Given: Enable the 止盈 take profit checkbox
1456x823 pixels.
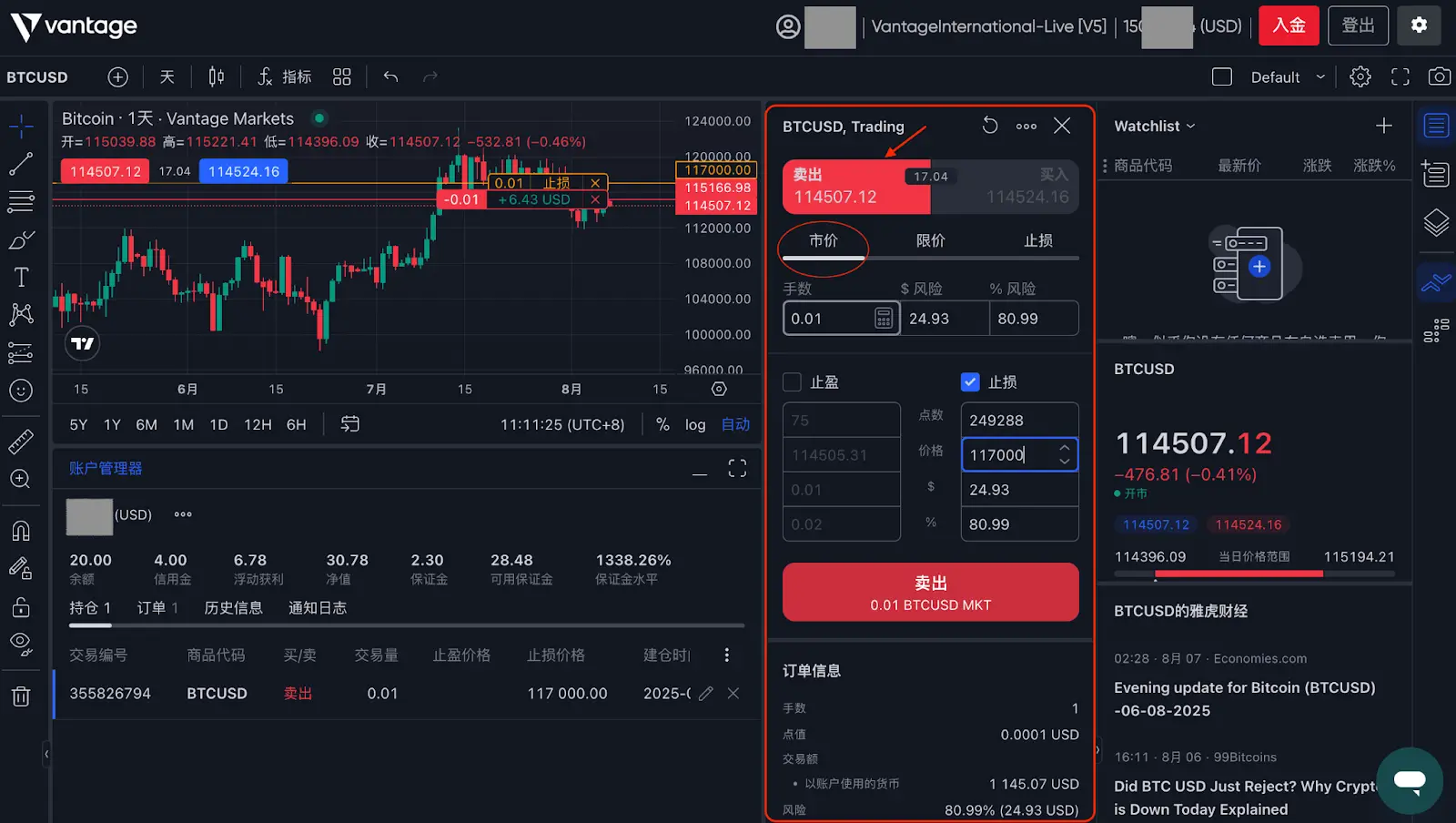Looking at the screenshot, I should point(792,382).
